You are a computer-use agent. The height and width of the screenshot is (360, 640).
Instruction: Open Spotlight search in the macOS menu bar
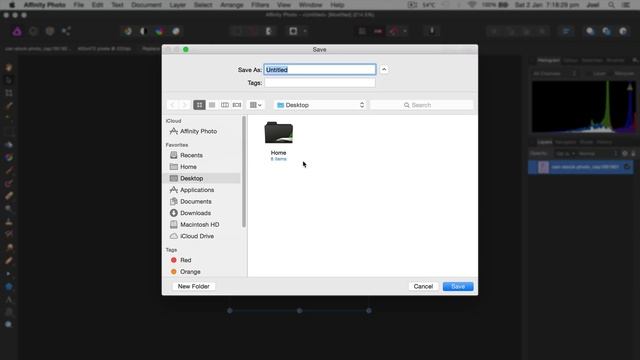pyautogui.click(x=611, y=5)
